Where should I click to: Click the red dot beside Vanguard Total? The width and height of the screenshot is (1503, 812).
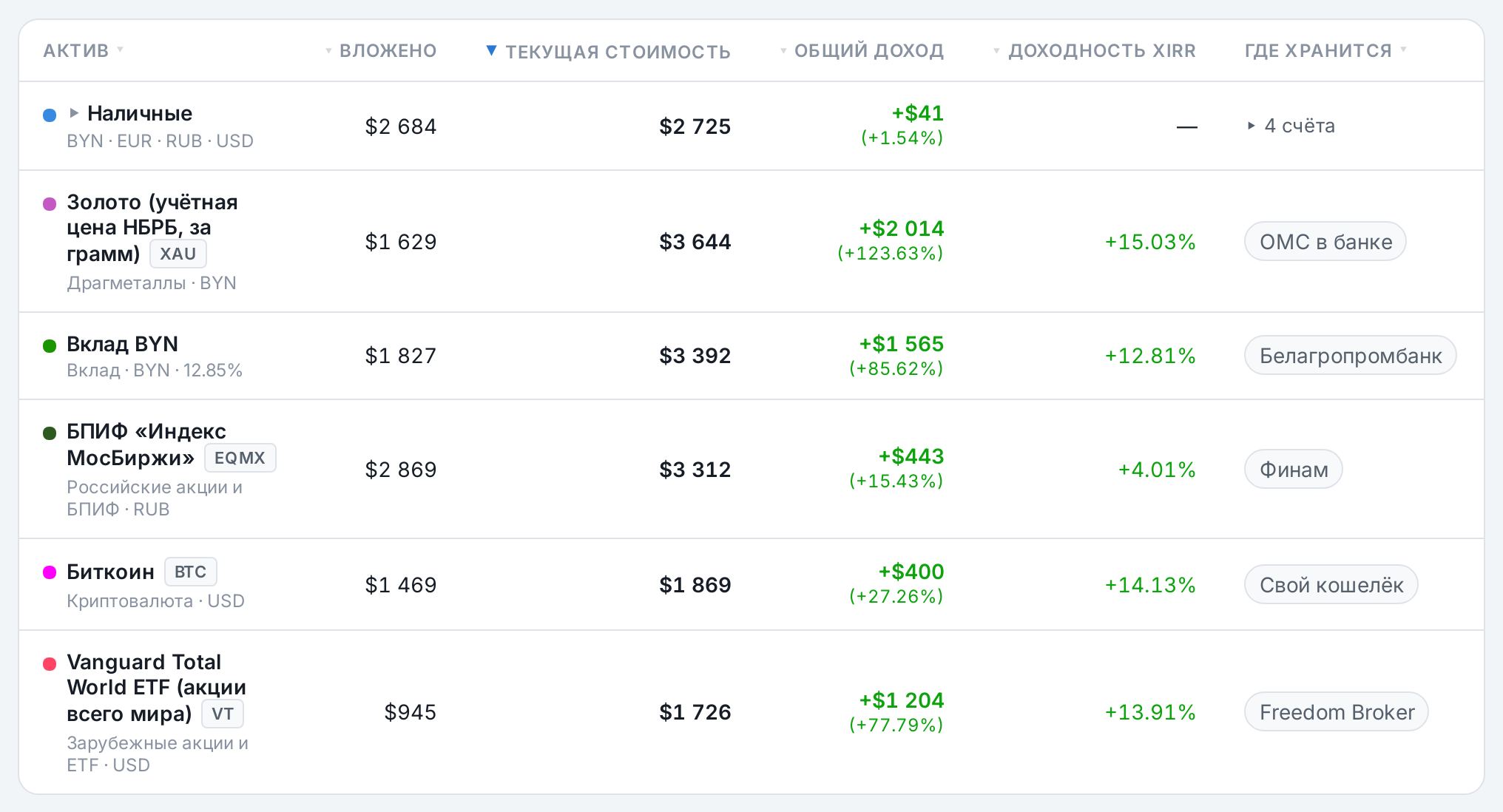coord(50,663)
